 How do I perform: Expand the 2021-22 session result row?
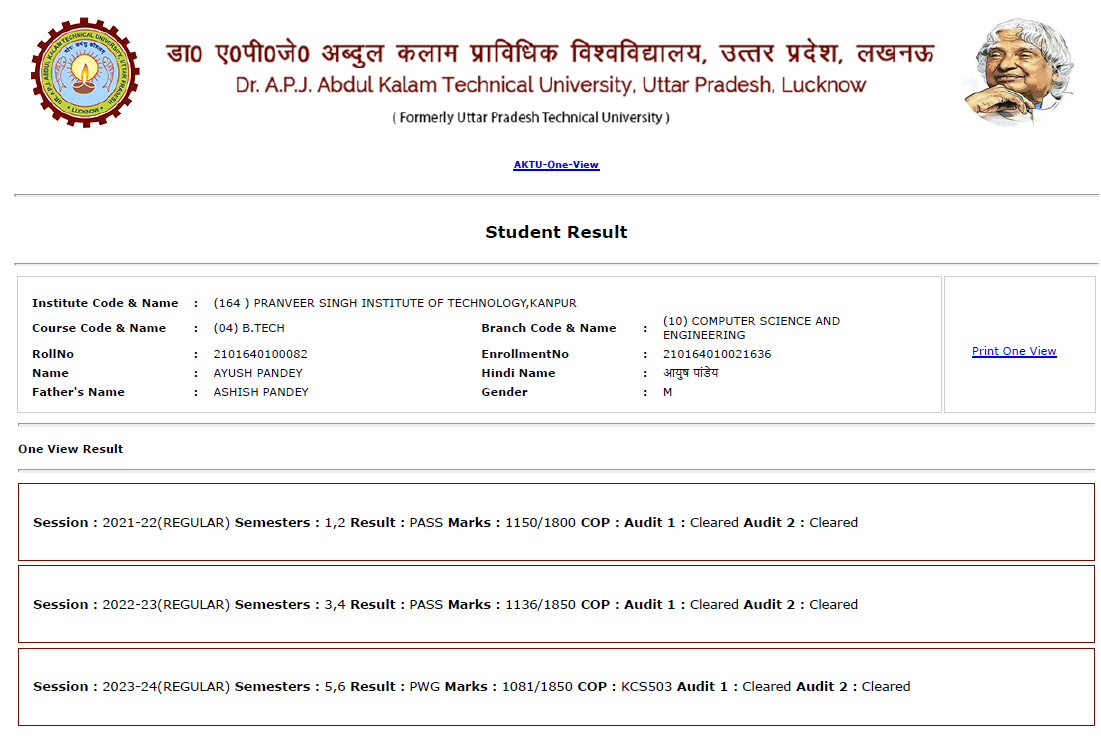point(556,522)
